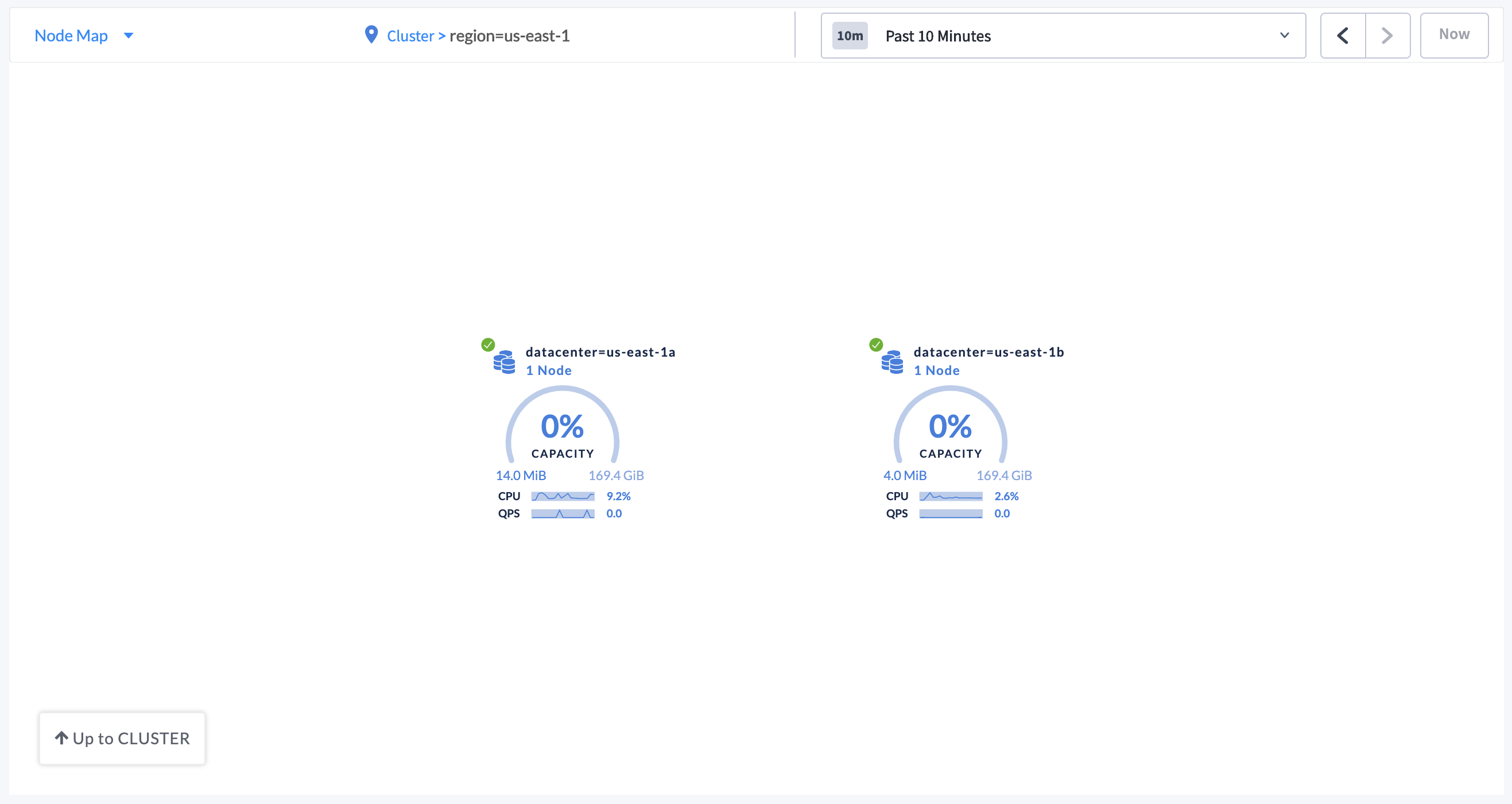Image resolution: width=1512 pixels, height=804 pixels.
Task: Click the us-east-1b datacenter database icon
Action: click(892, 362)
